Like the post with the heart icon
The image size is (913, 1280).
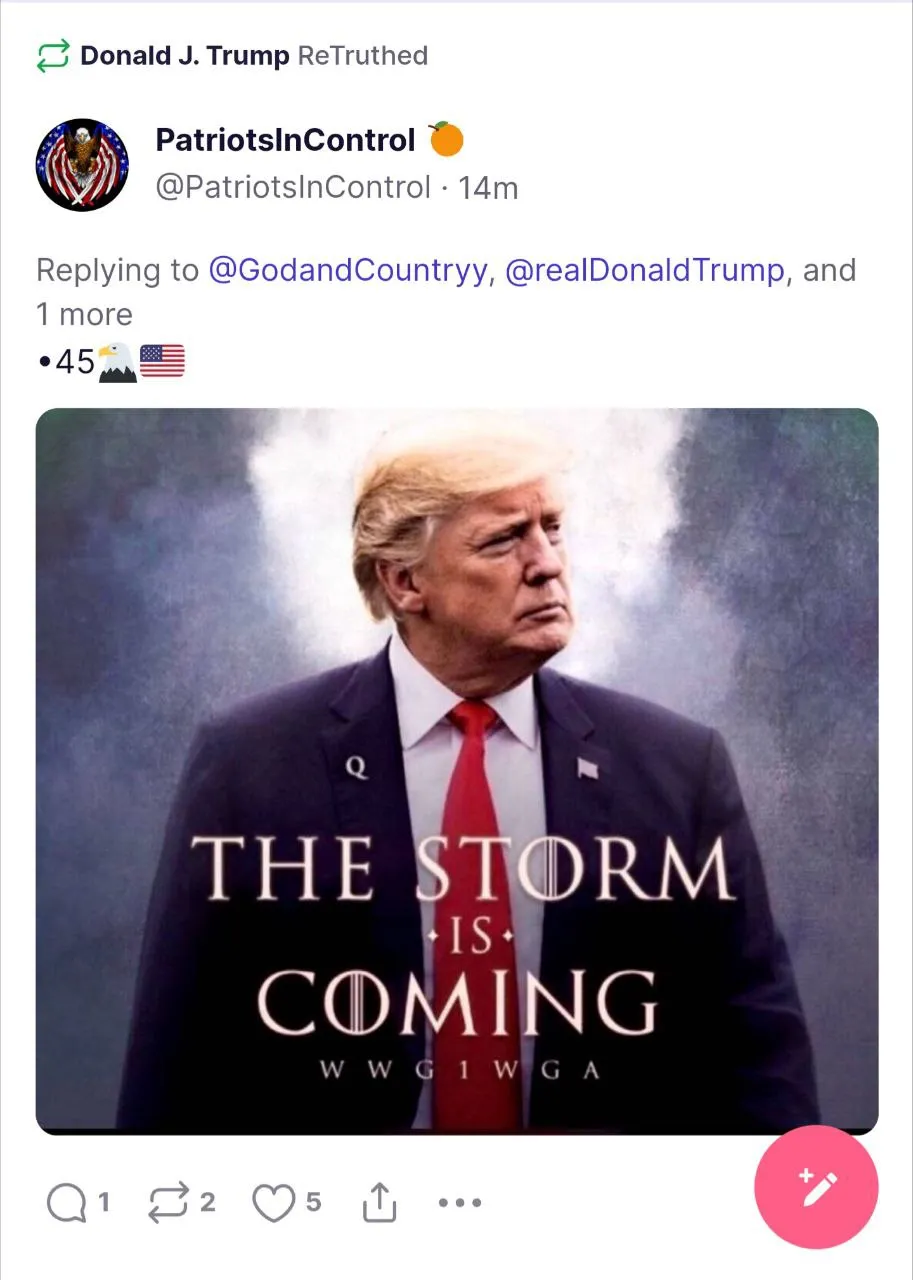(x=272, y=1204)
